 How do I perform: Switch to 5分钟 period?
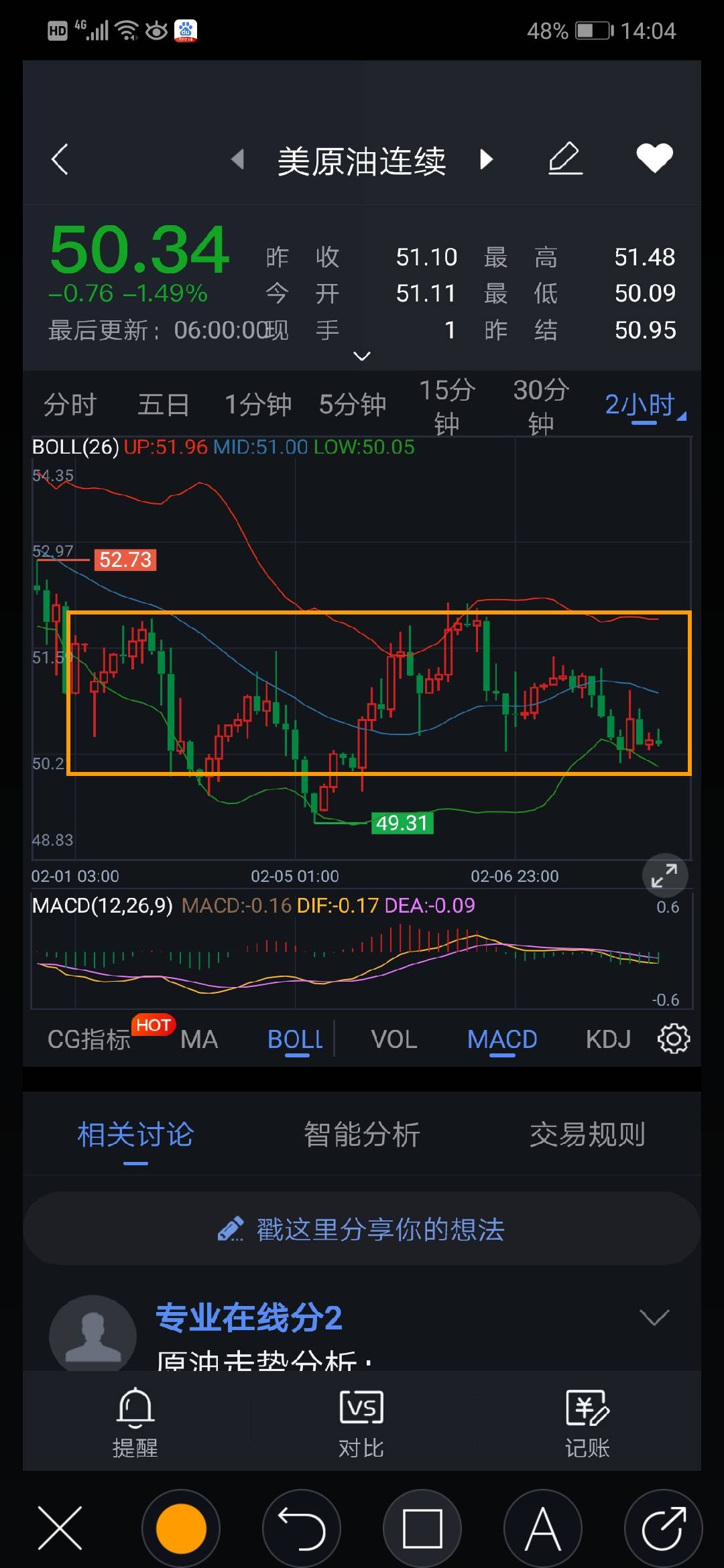point(353,405)
